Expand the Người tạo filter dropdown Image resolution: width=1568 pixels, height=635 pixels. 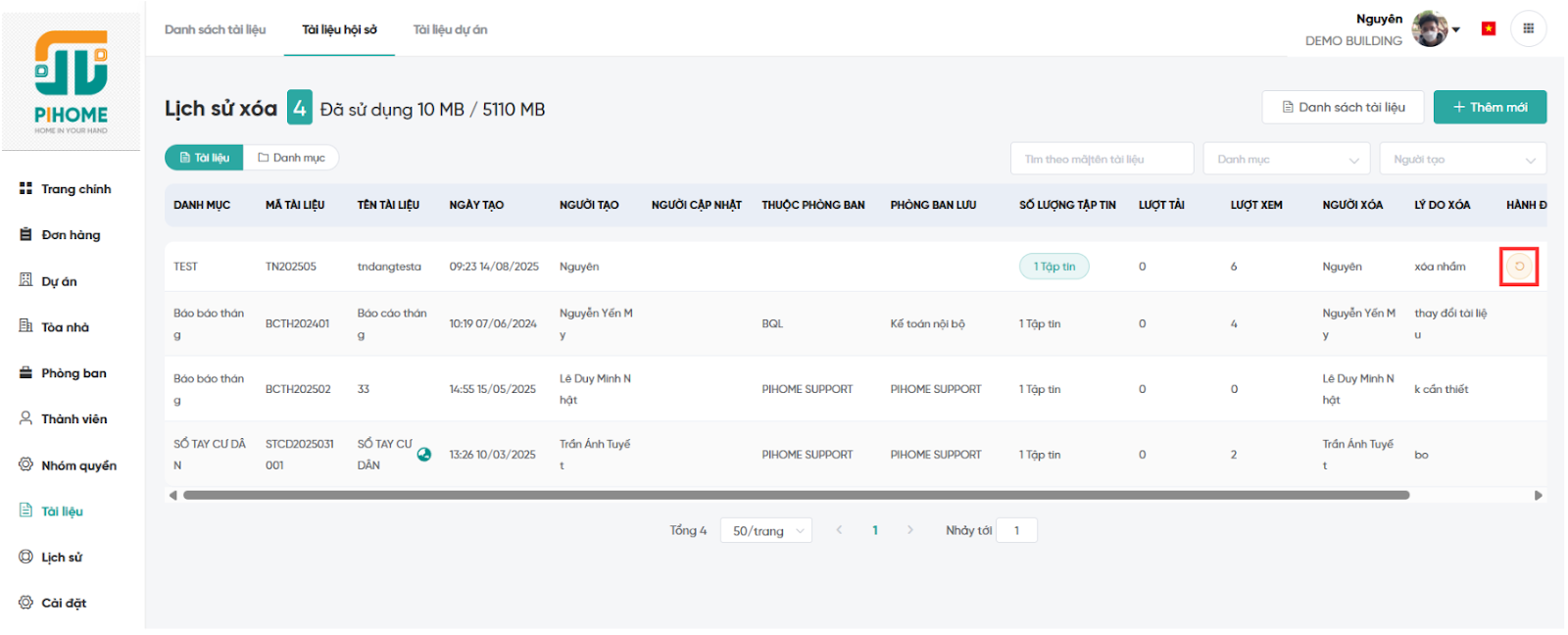pyautogui.click(x=1462, y=159)
